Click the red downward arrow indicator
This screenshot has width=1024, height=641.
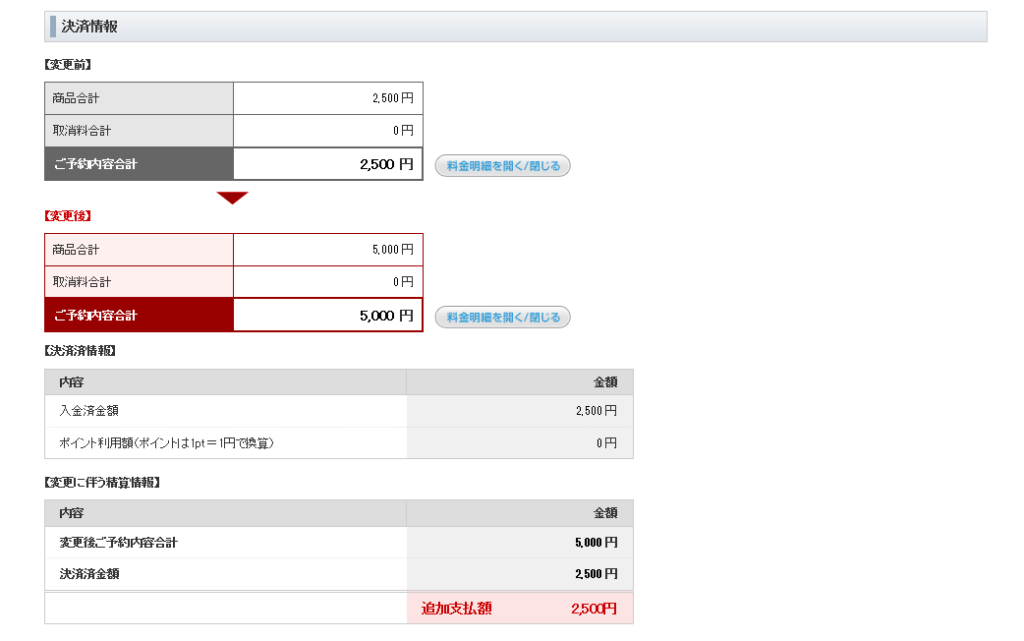point(232,198)
